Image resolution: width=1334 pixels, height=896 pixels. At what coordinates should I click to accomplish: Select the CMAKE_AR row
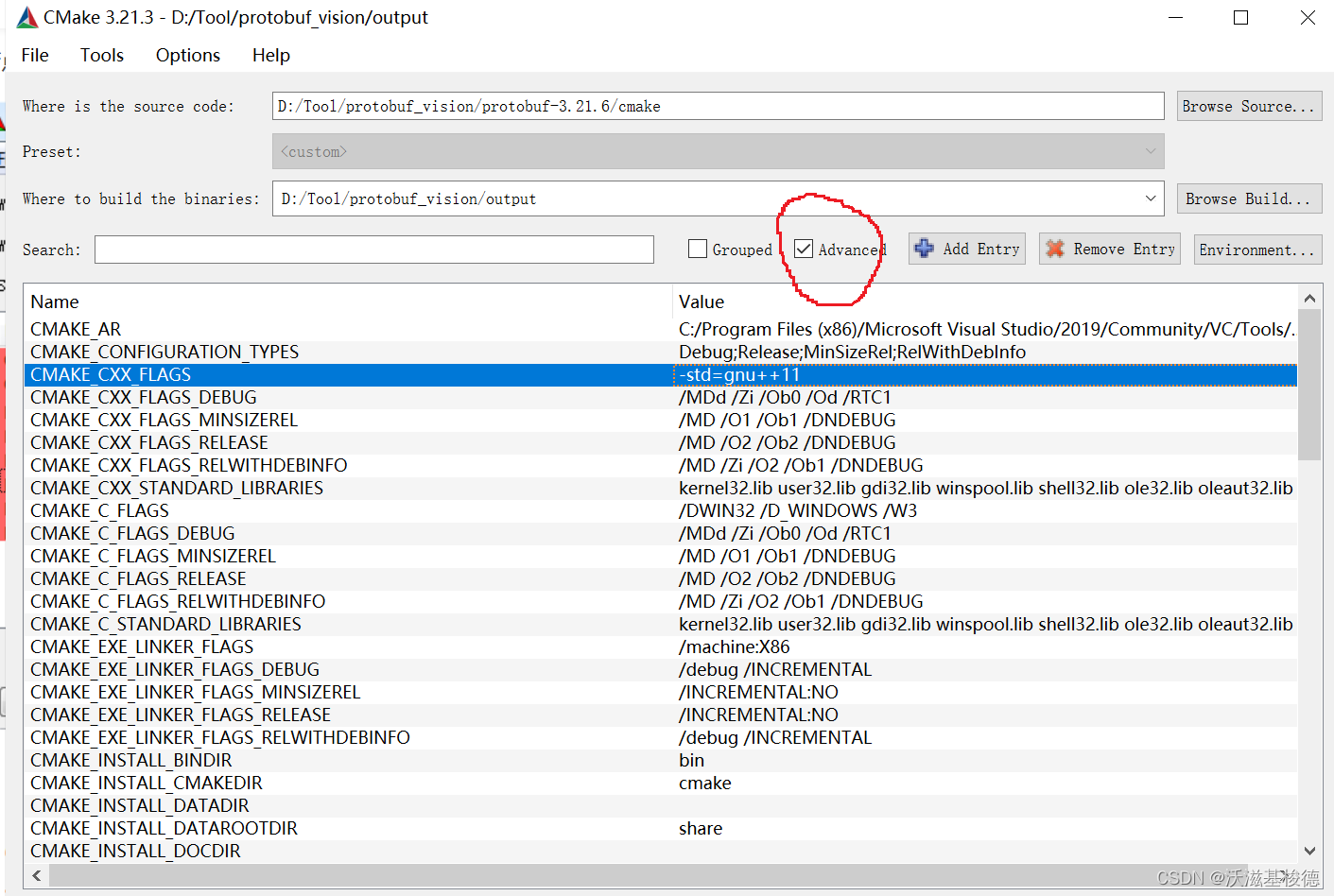point(660,329)
